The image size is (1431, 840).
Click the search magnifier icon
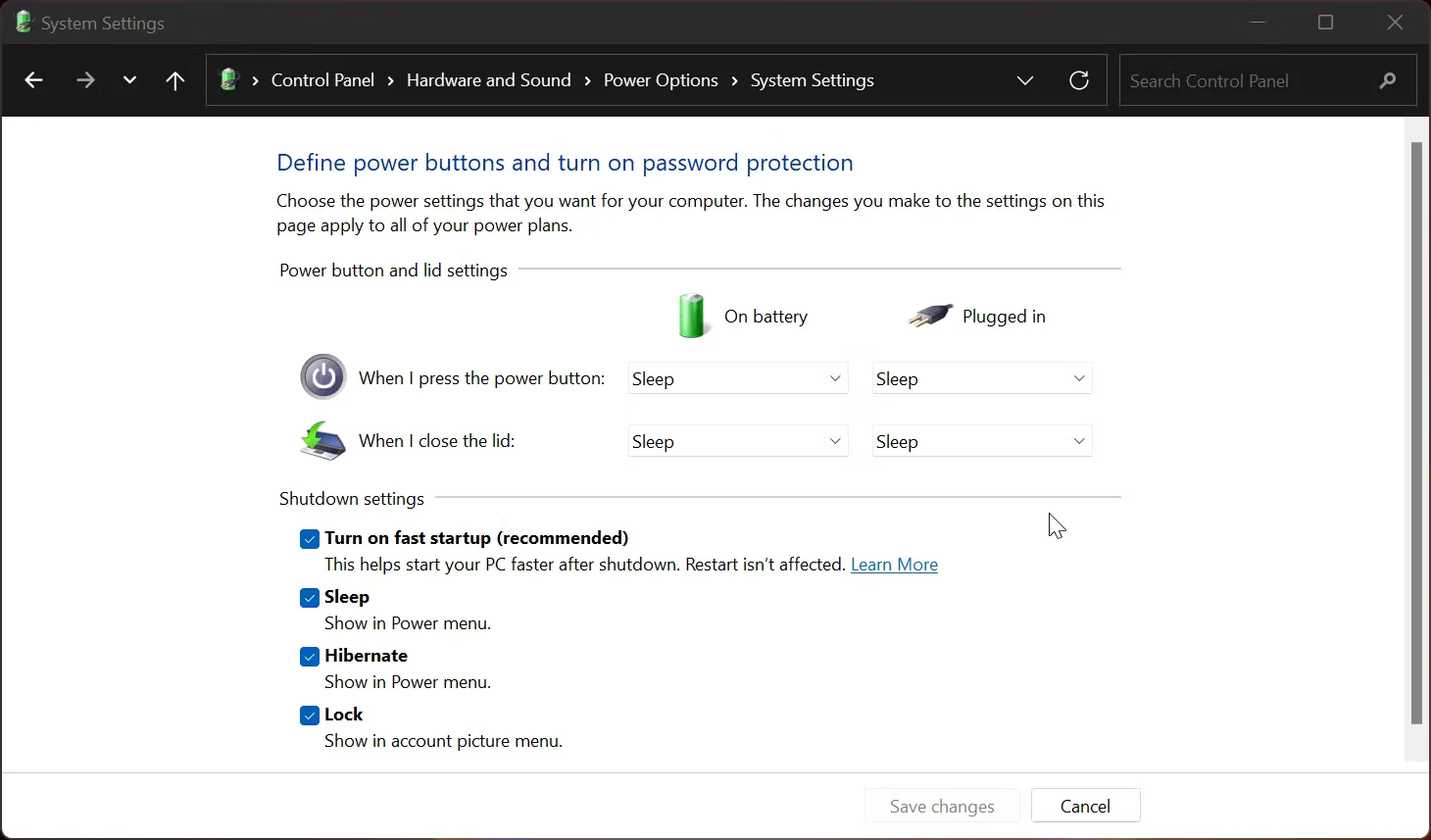click(1388, 81)
